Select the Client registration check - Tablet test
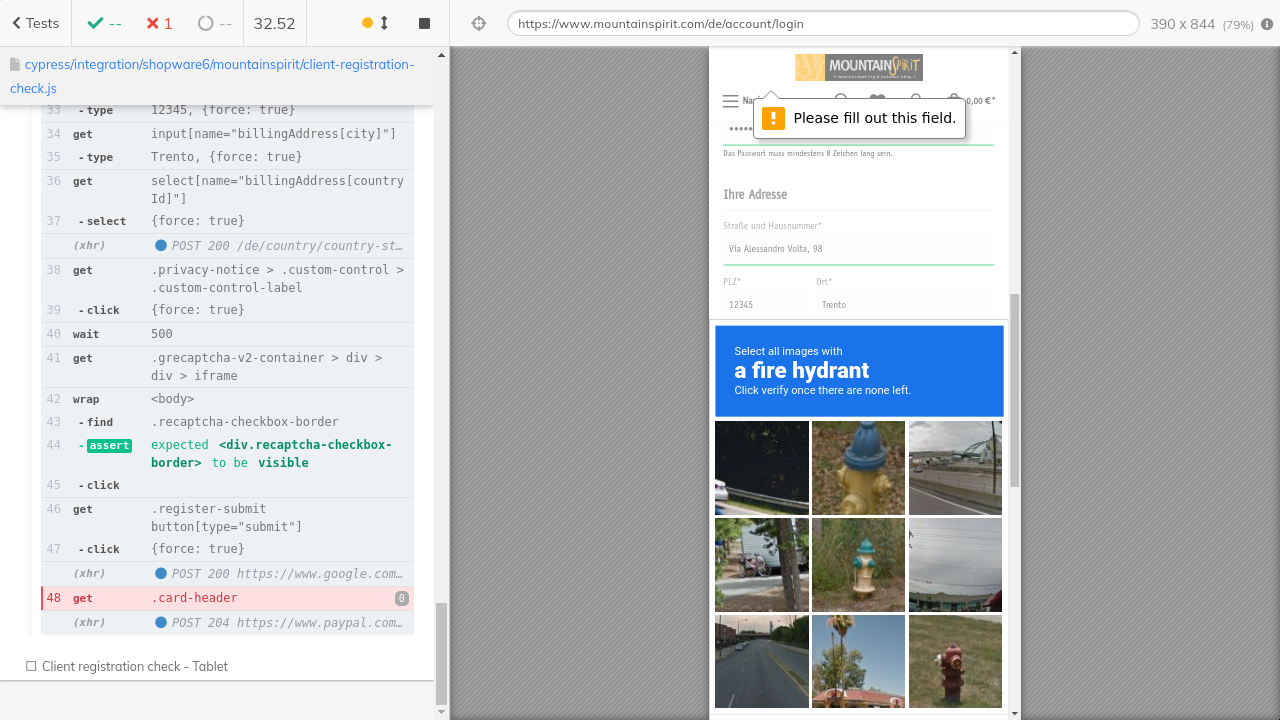The width and height of the screenshot is (1280, 720). coord(134,666)
